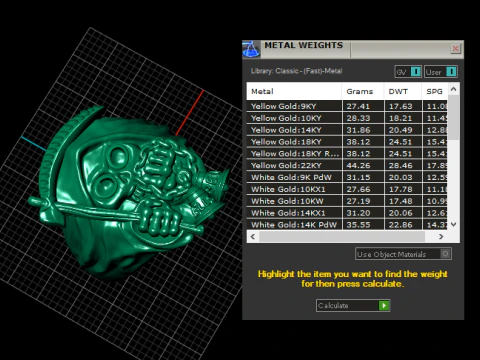Click the 22.86 DWT value
Screen dimensions: 480x360
point(400,225)
